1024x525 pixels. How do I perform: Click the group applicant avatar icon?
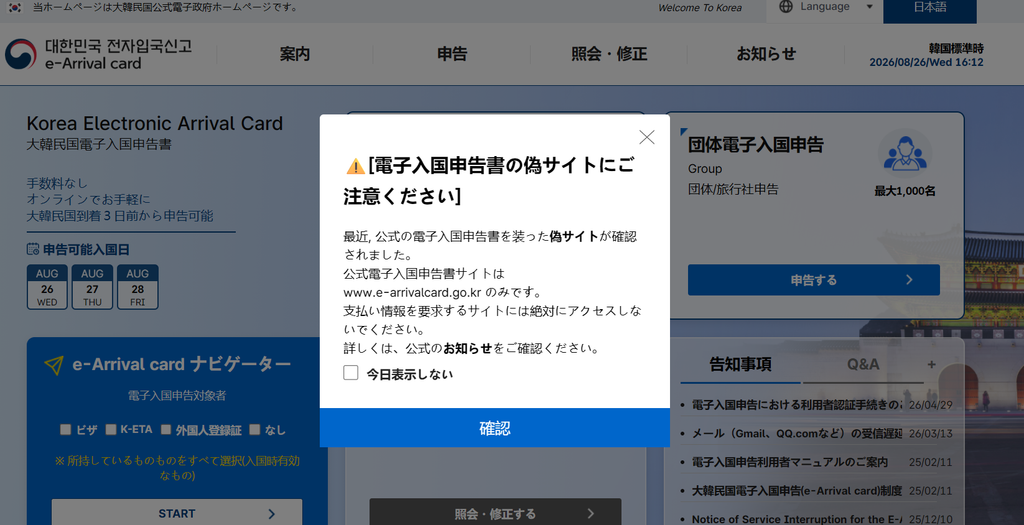point(904,154)
